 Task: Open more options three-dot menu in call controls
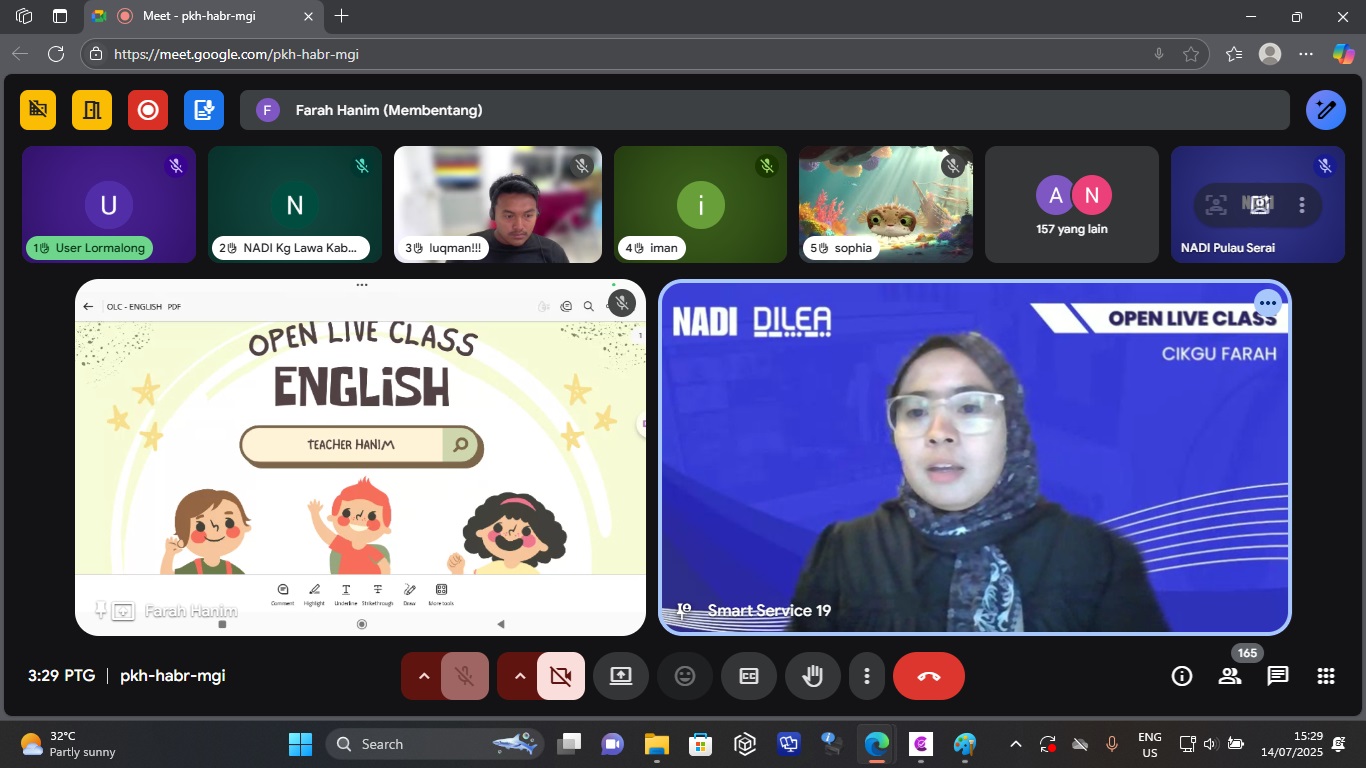(867, 676)
